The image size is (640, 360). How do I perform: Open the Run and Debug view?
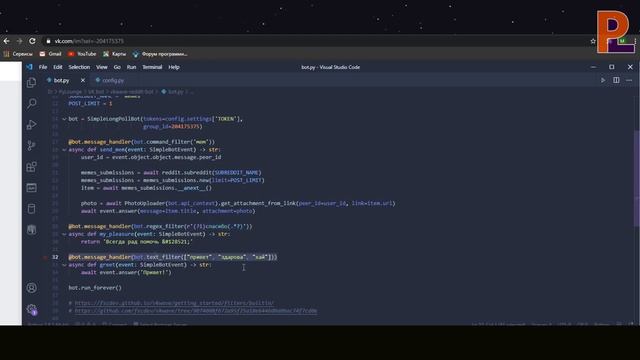coord(31,124)
